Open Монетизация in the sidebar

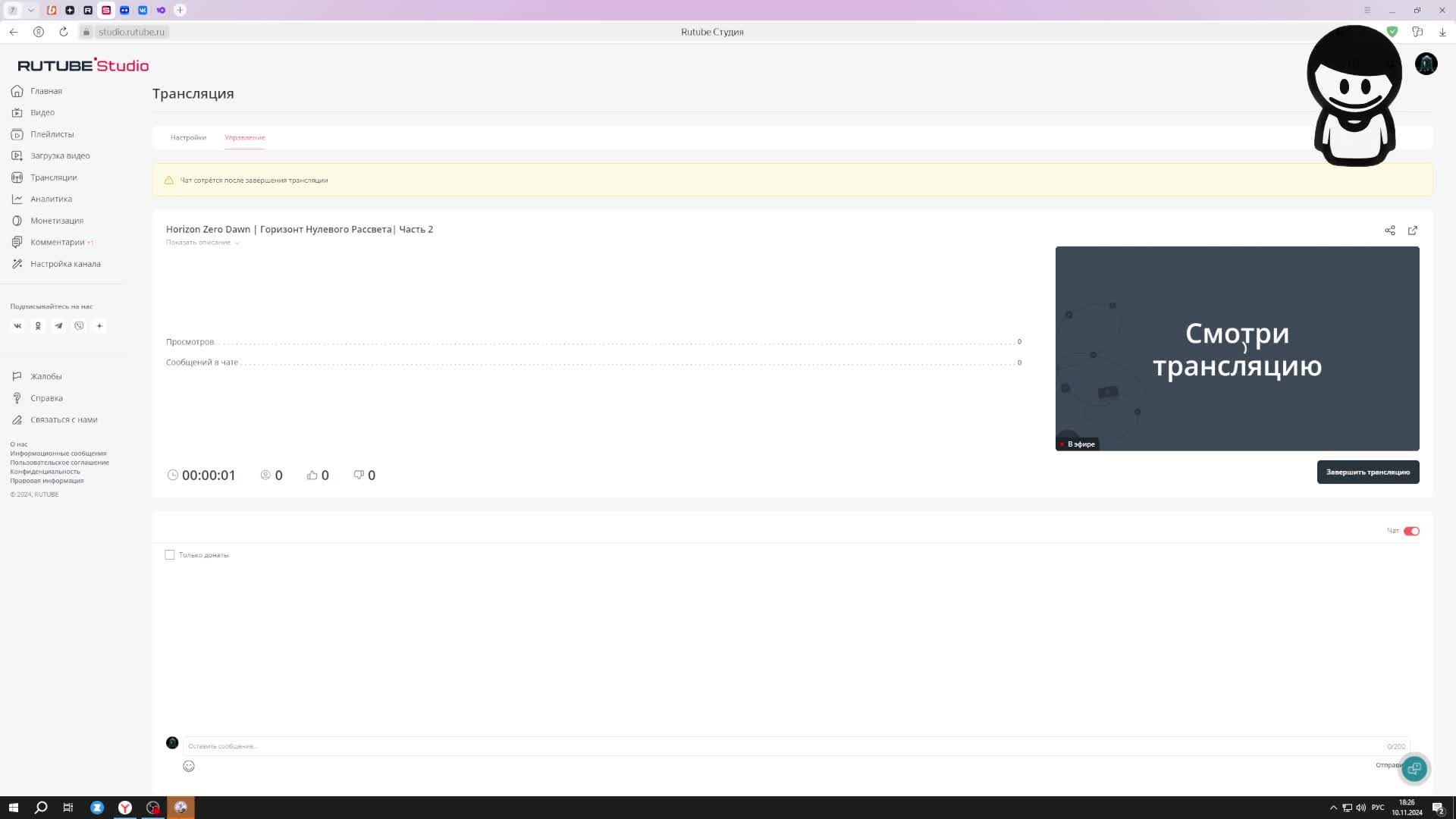(x=57, y=221)
